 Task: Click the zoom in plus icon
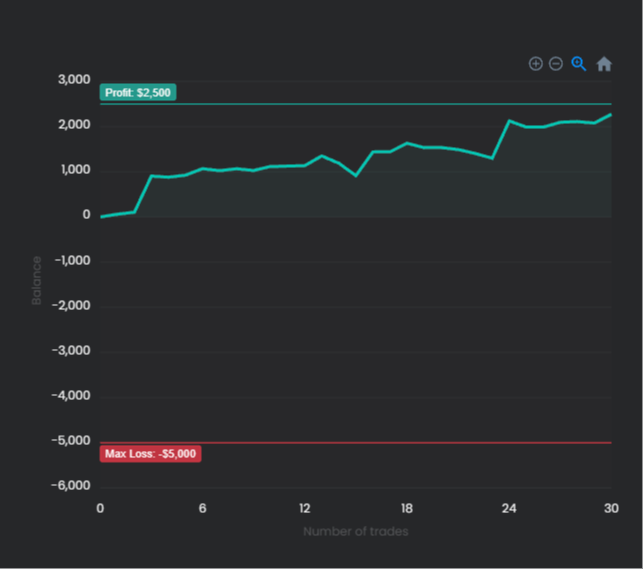(536, 64)
